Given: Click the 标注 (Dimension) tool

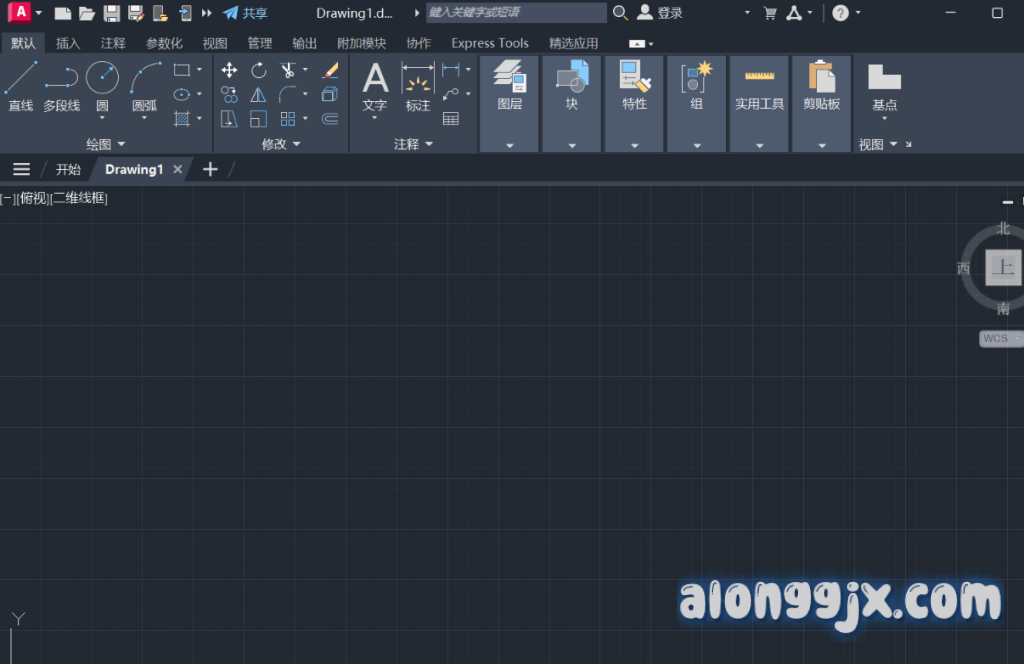Looking at the screenshot, I should 418,86.
